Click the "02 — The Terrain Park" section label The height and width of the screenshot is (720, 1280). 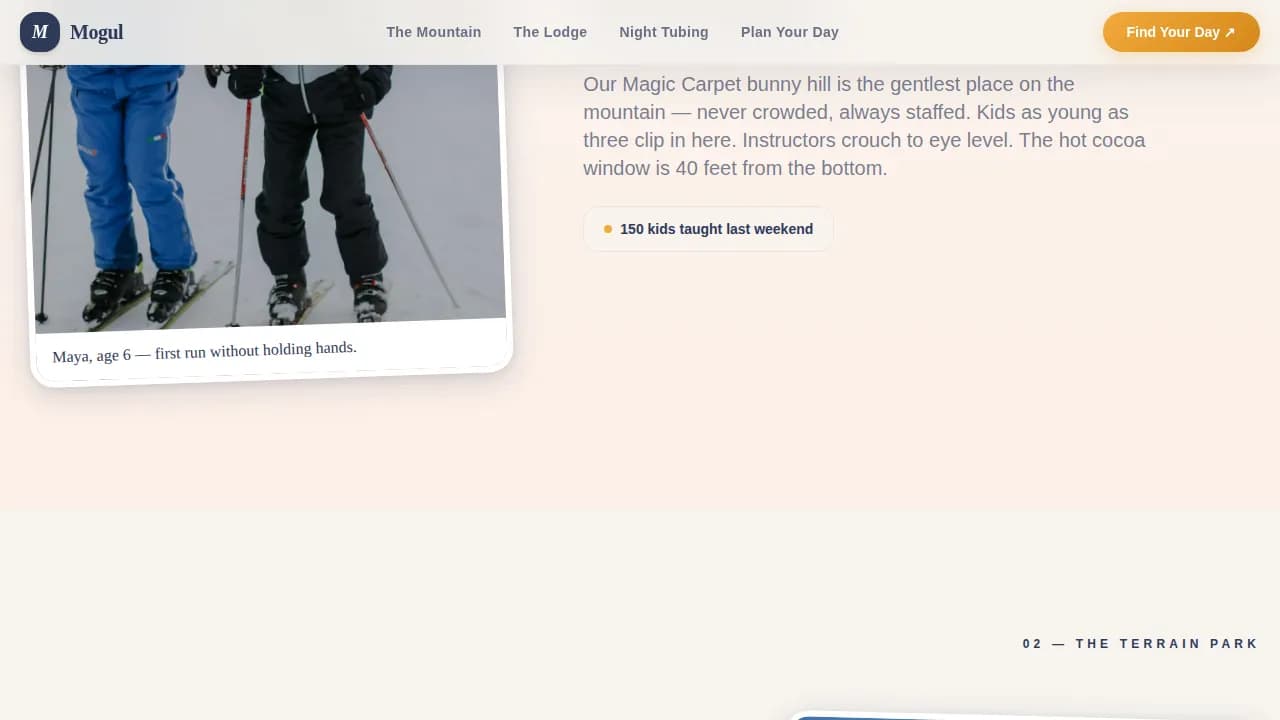pyautogui.click(x=1139, y=643)
